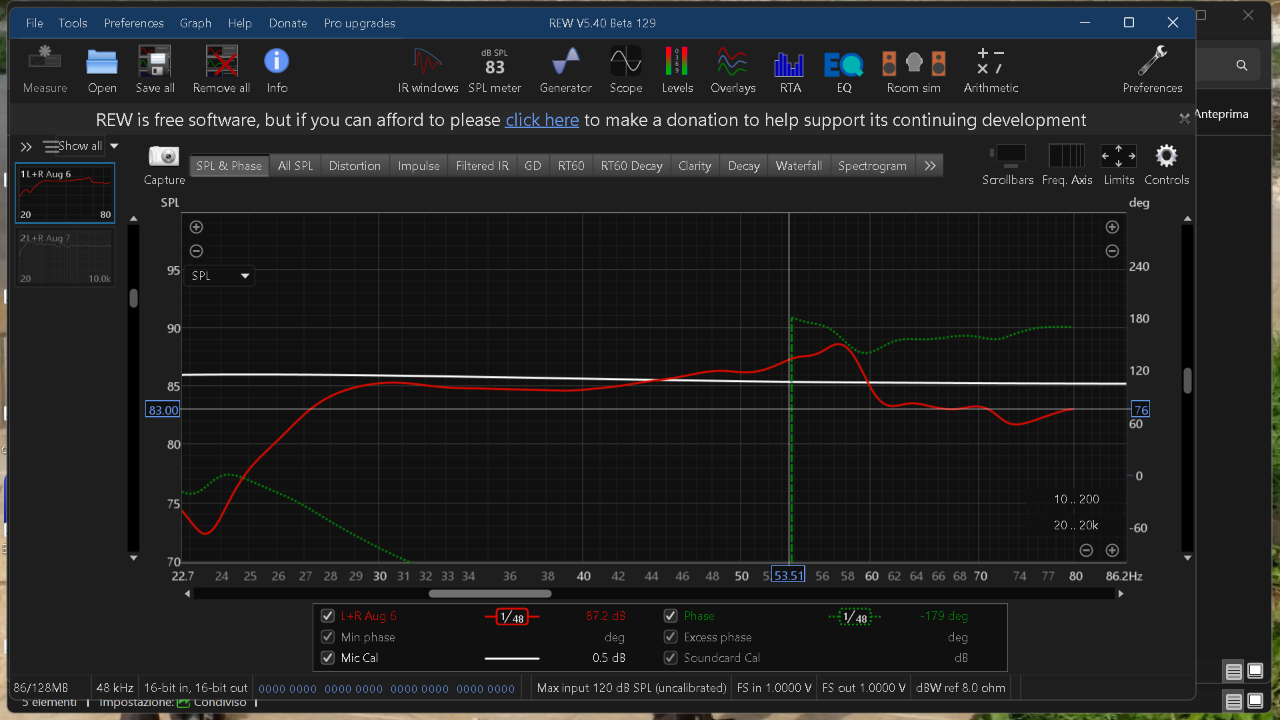This screenshot has width=1280, height=720.
Task: Zoom out left axis with top-left minus
Action: pos(196,251)
